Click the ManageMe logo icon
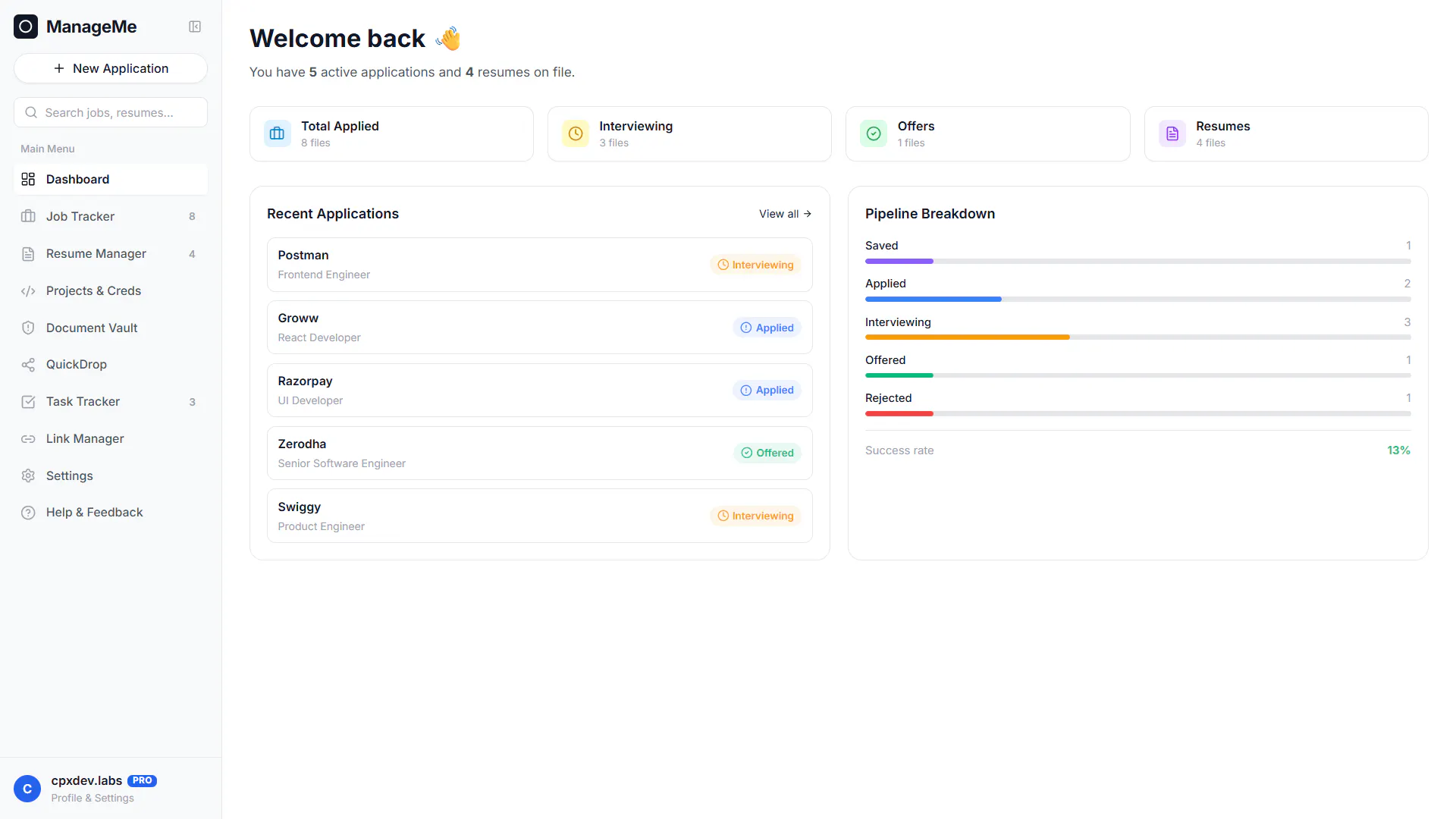This screenshot has height=819, width=1456. pos(26,27)
